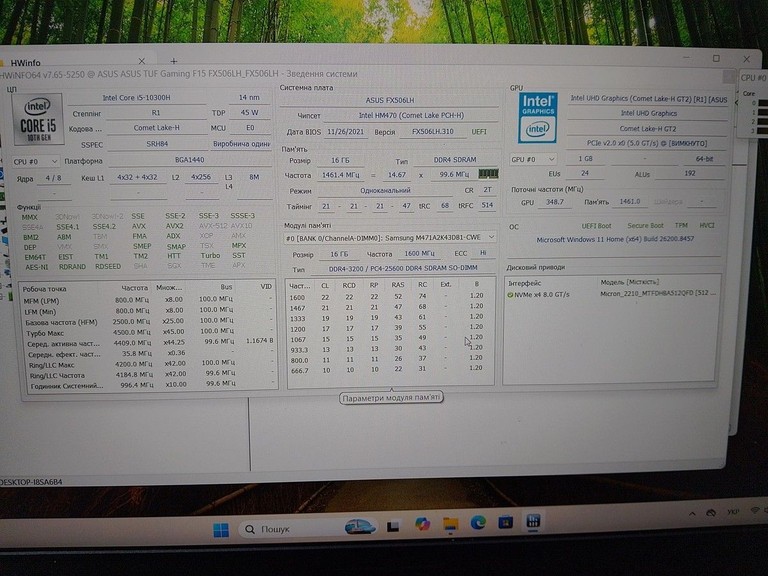Click the ASUS FX506LH motherboard field
The height and width of the screenshot is (576, 768).
(x=389, y=100)
